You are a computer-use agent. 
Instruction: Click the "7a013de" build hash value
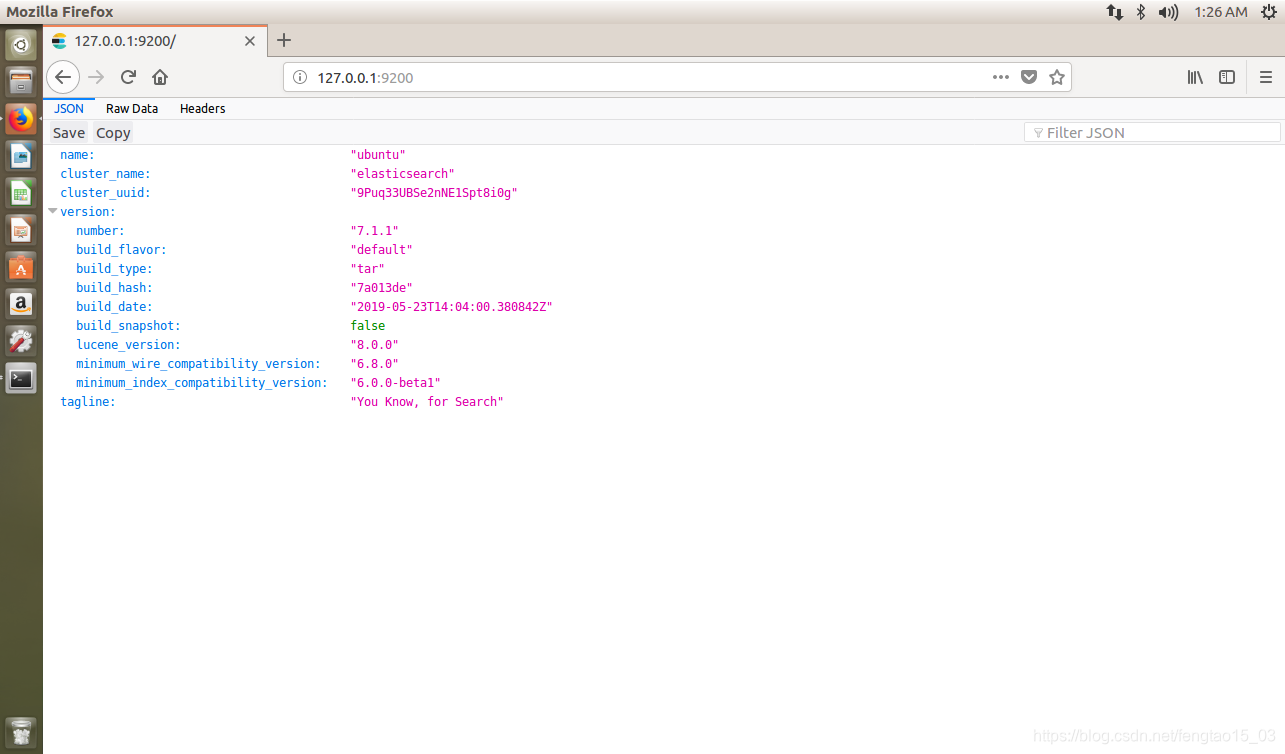381,288
